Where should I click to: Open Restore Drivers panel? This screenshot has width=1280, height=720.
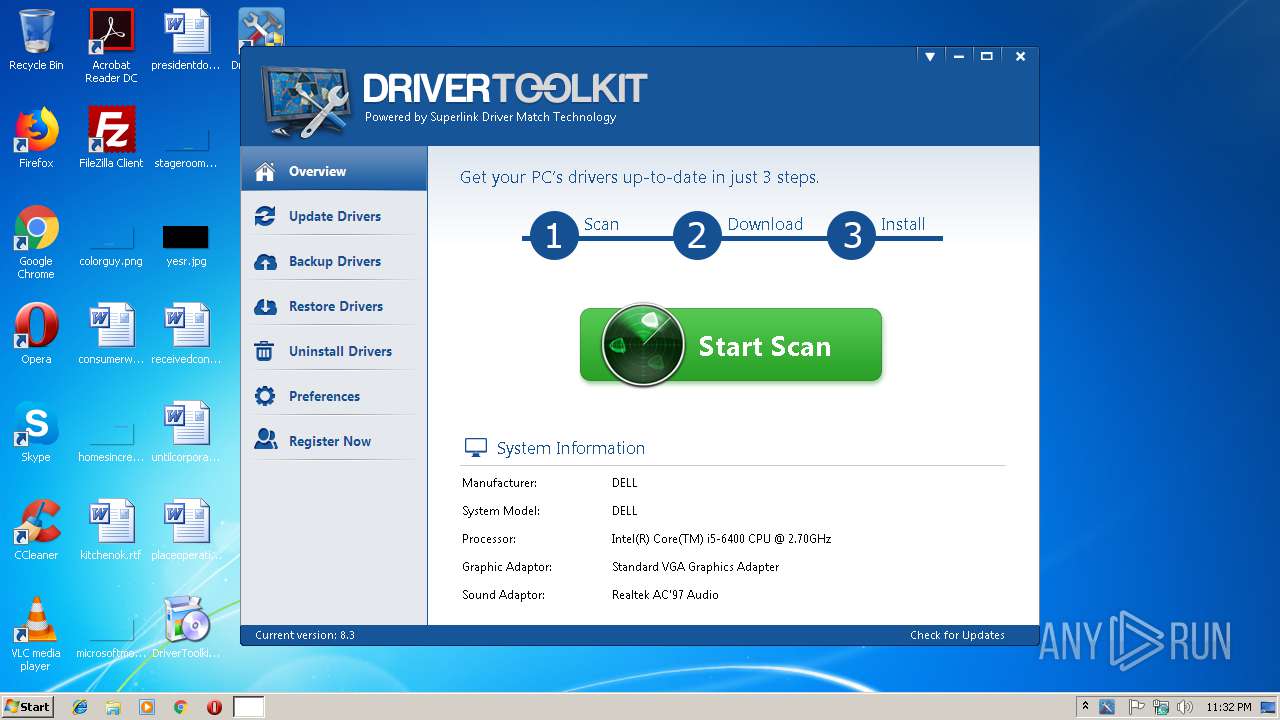(334, 306)
